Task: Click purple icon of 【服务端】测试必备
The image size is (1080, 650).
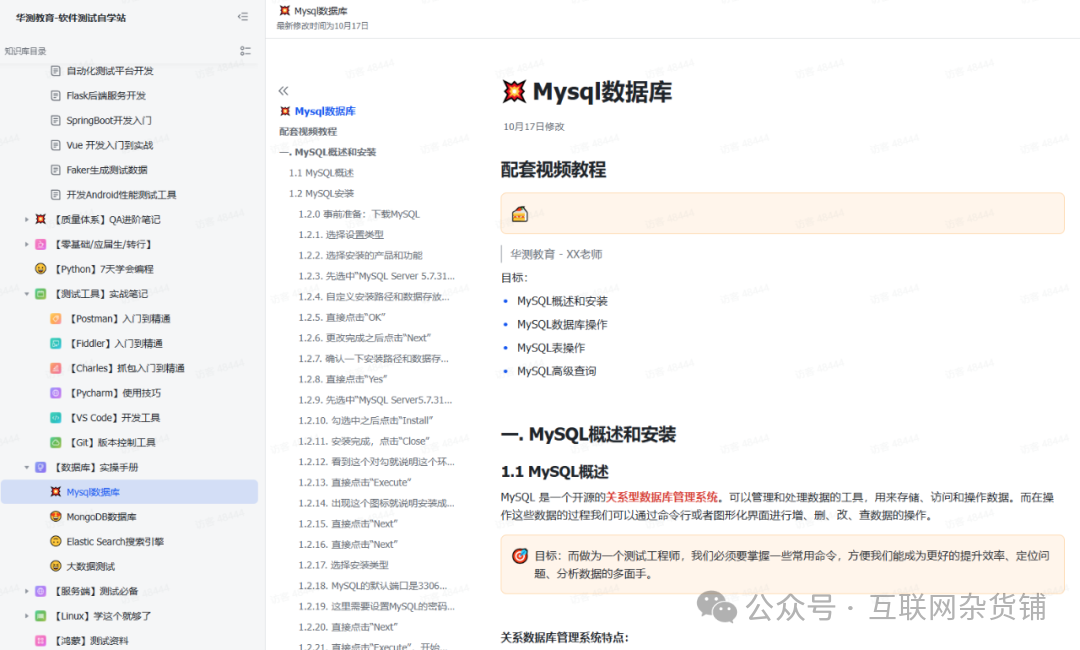Action: (41, 591)
